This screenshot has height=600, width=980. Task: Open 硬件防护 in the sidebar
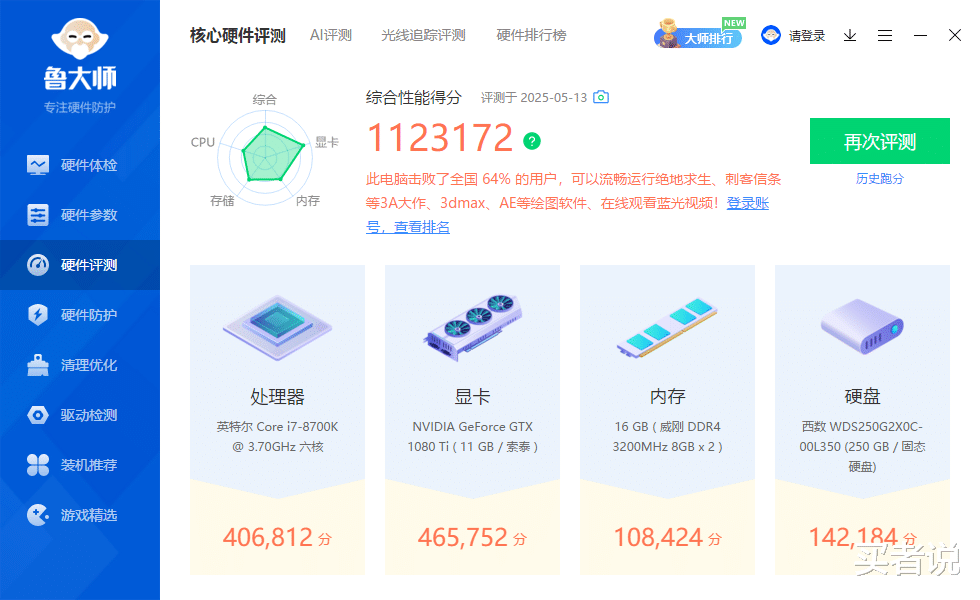(x=80, y=315)
